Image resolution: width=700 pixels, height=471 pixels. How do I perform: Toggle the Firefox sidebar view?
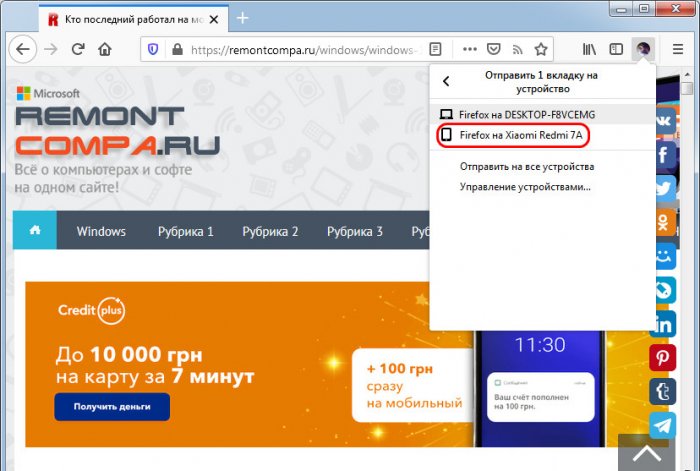(617, 48)
